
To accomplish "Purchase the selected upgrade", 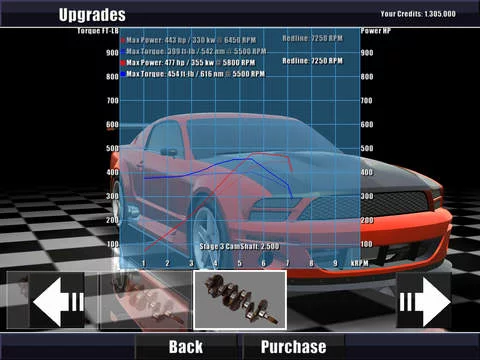I will (294, 347).
